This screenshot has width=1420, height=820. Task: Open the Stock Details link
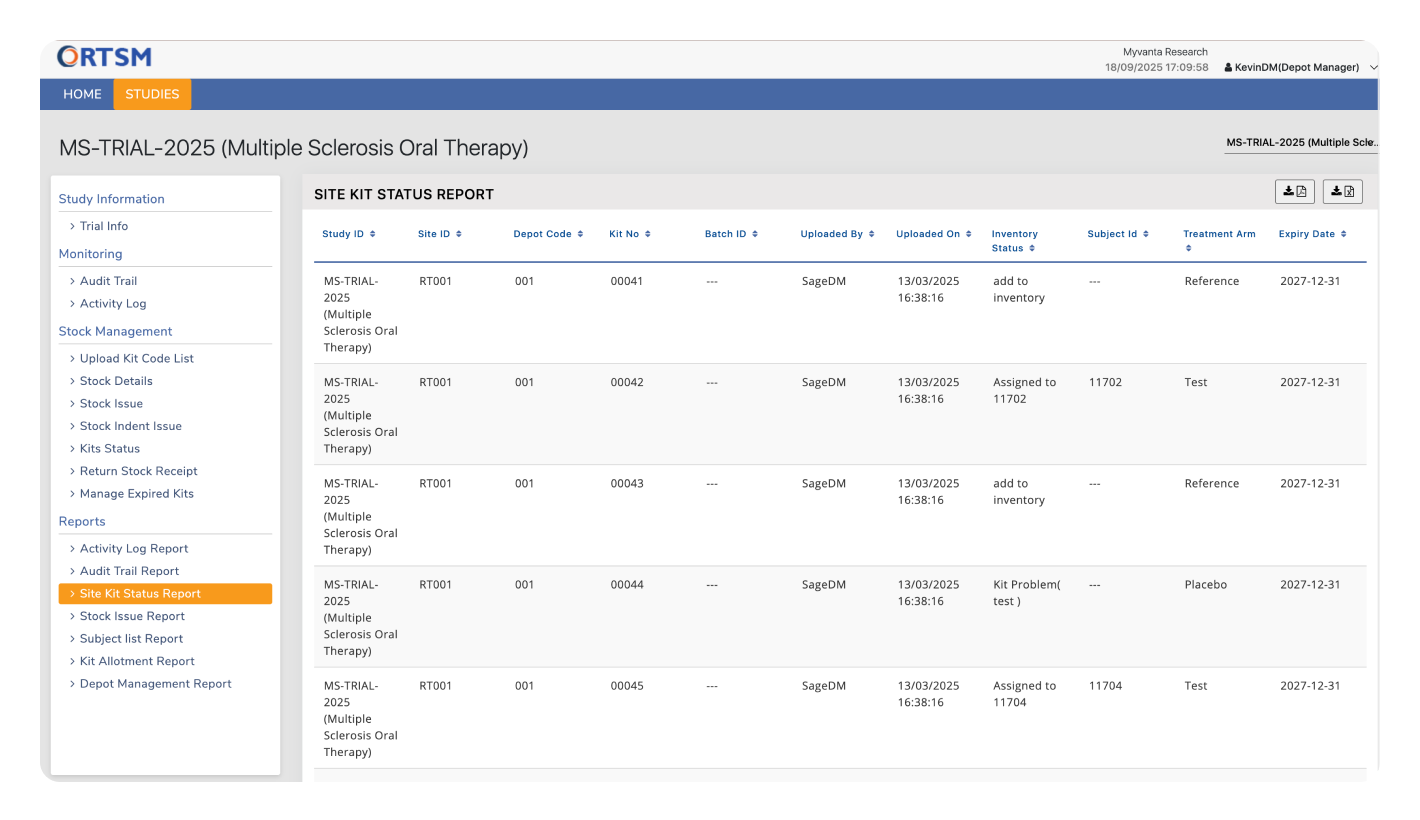116,381
